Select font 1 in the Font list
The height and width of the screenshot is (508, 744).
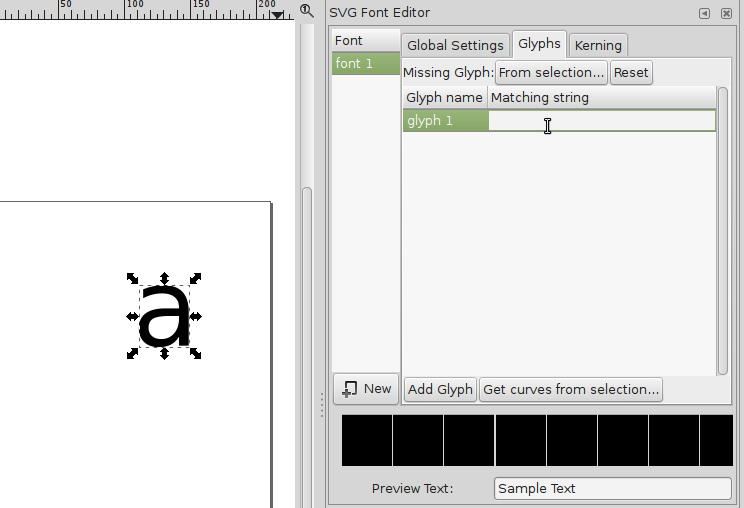[366, 63]
